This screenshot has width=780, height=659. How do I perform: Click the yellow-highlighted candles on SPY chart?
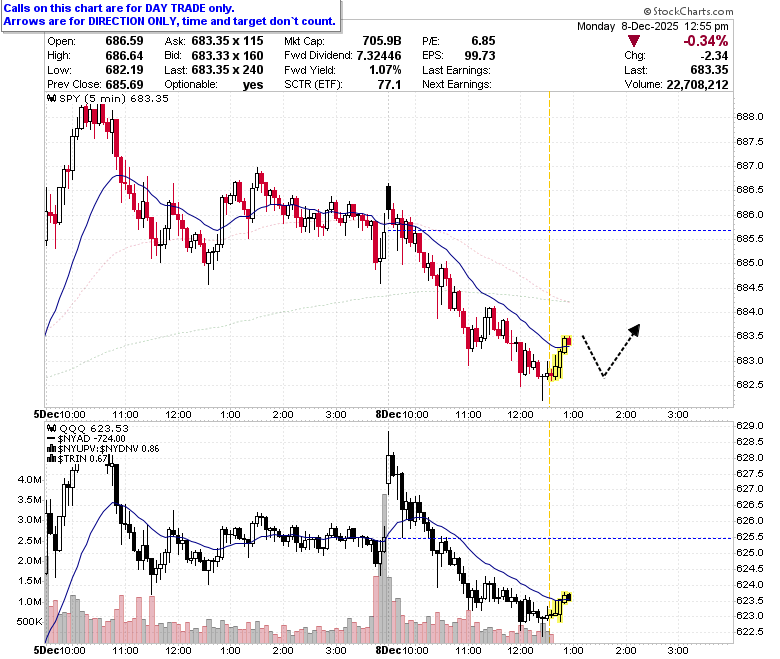tap(560, 358)
